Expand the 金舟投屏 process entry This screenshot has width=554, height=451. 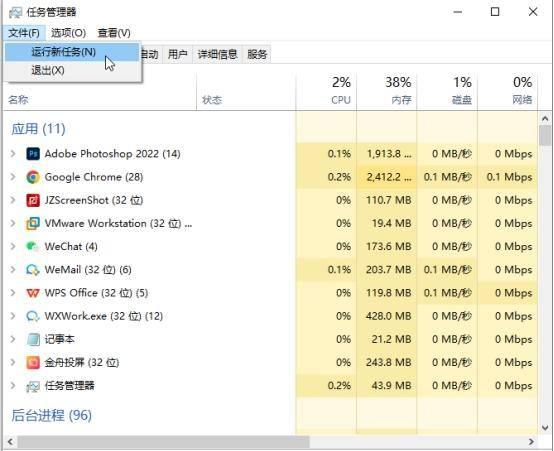pyautogui.click(x=13, y=362)
